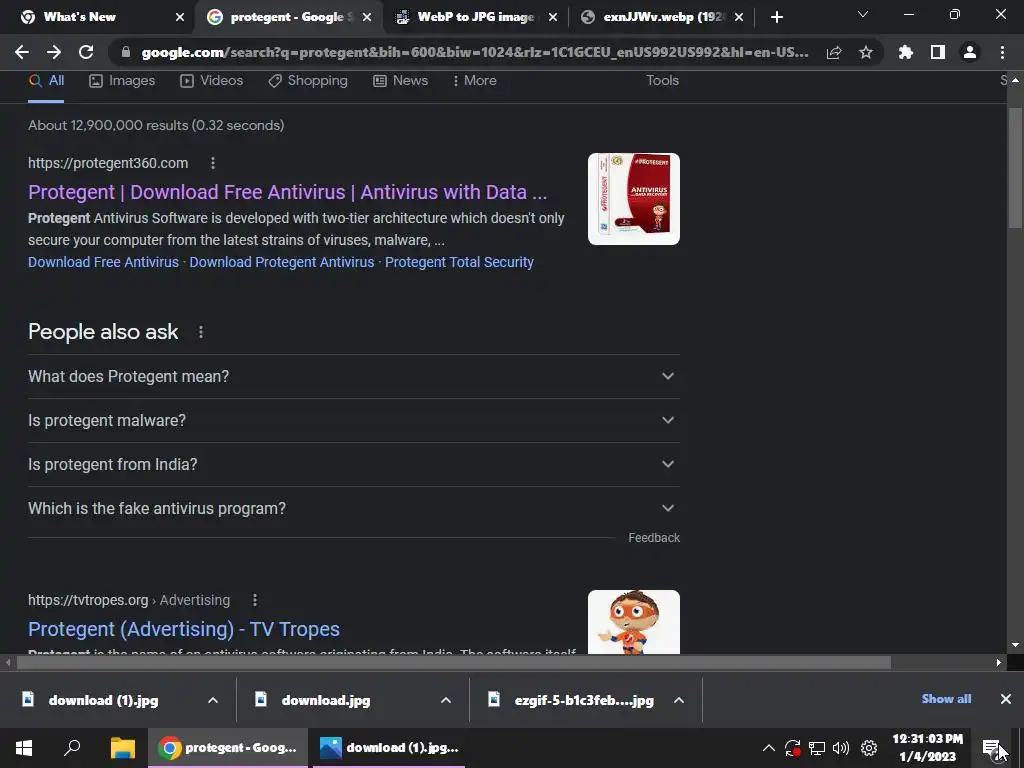This screenshot has height=768, width=1024.
Task: Open Protegent Download Free Antivirus result
Action: pyautogui.click(x=287, y=192)
